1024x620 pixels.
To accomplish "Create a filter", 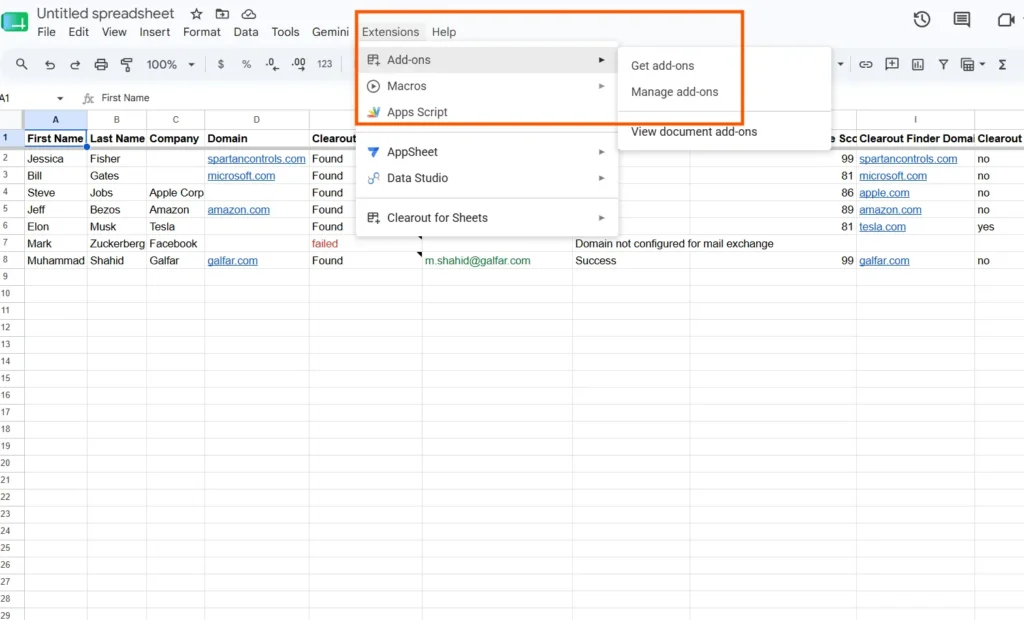I will [x=943, y=64].
